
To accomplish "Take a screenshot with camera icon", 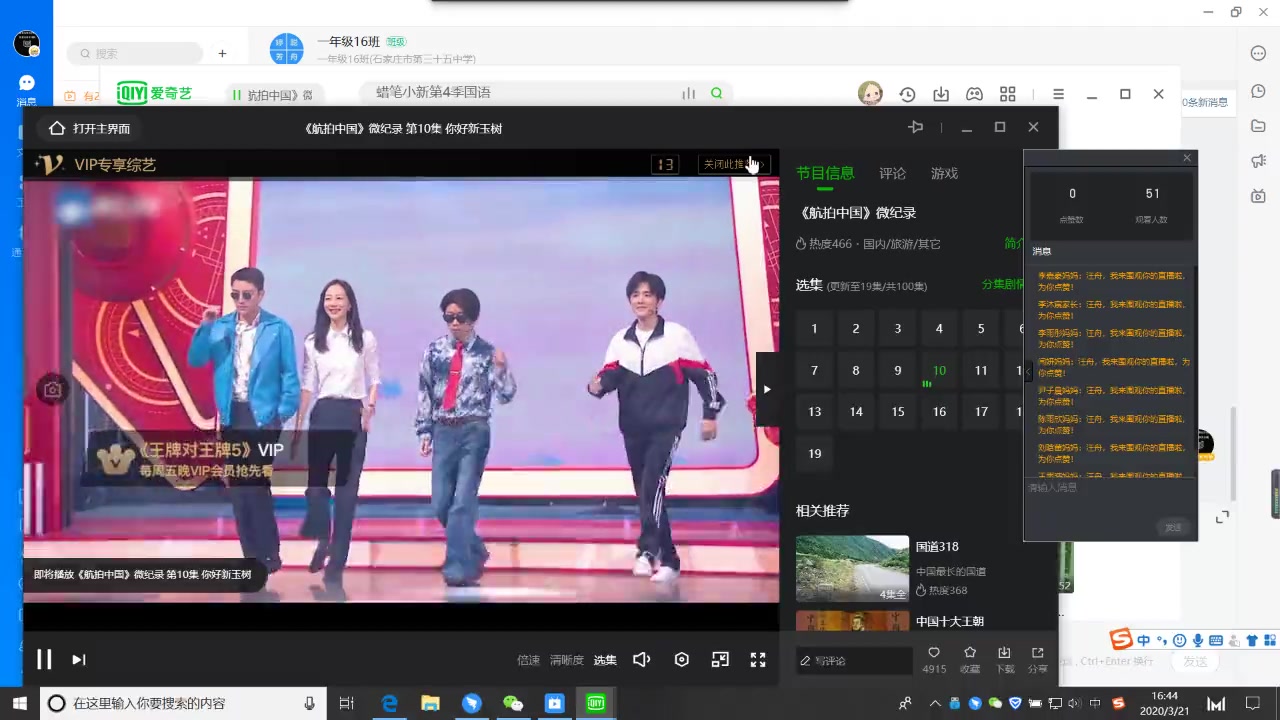I will tap(53, 390).
